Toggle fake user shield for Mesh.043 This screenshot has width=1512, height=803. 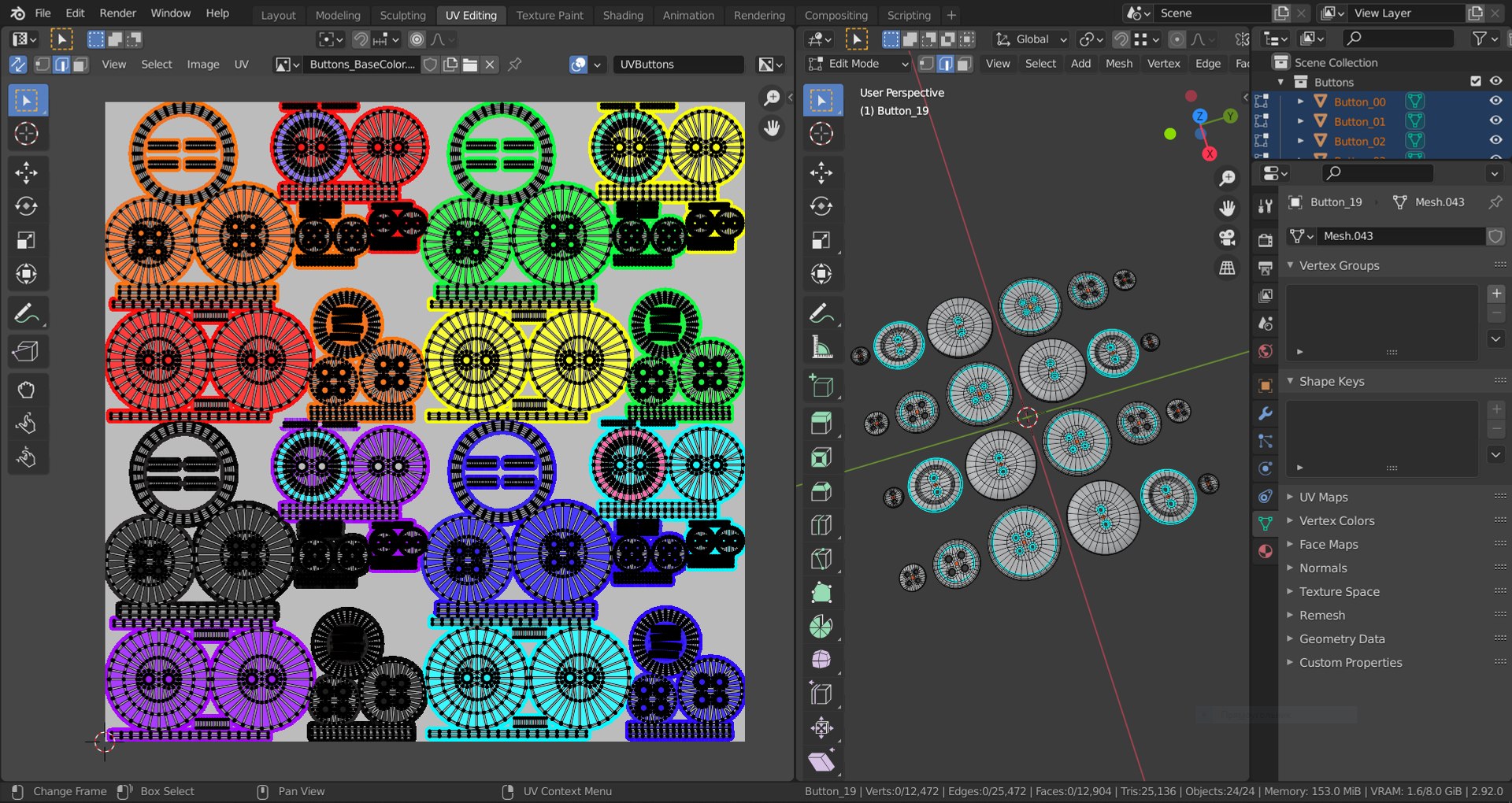1495,236
